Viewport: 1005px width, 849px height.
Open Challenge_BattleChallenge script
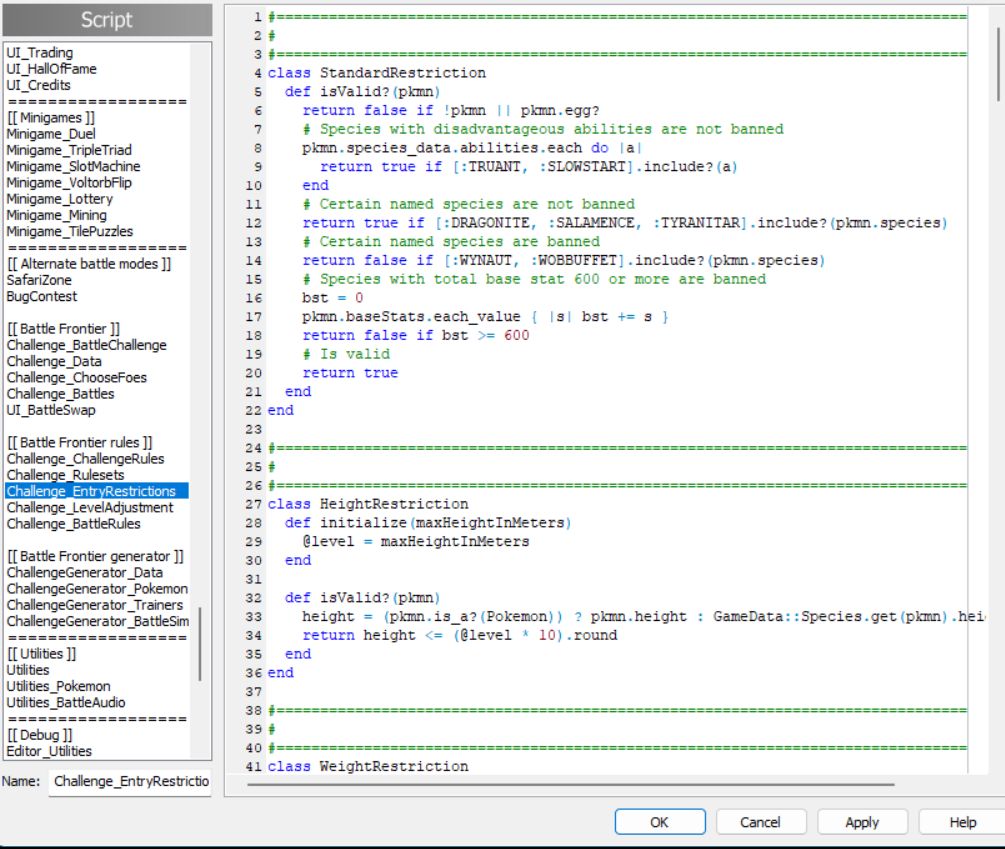click(x=87, y=345)
